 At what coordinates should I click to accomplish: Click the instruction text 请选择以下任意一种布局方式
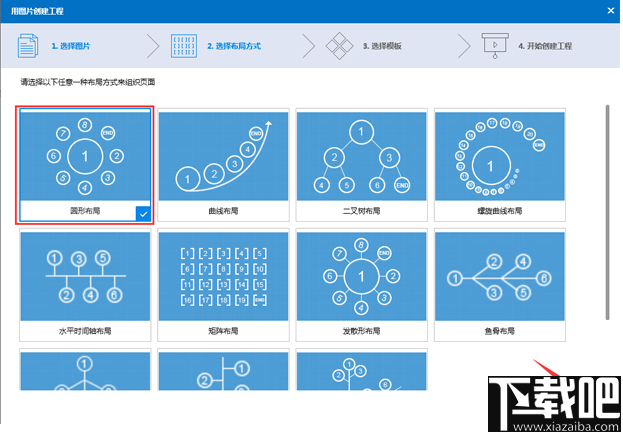tap(88, 82)
